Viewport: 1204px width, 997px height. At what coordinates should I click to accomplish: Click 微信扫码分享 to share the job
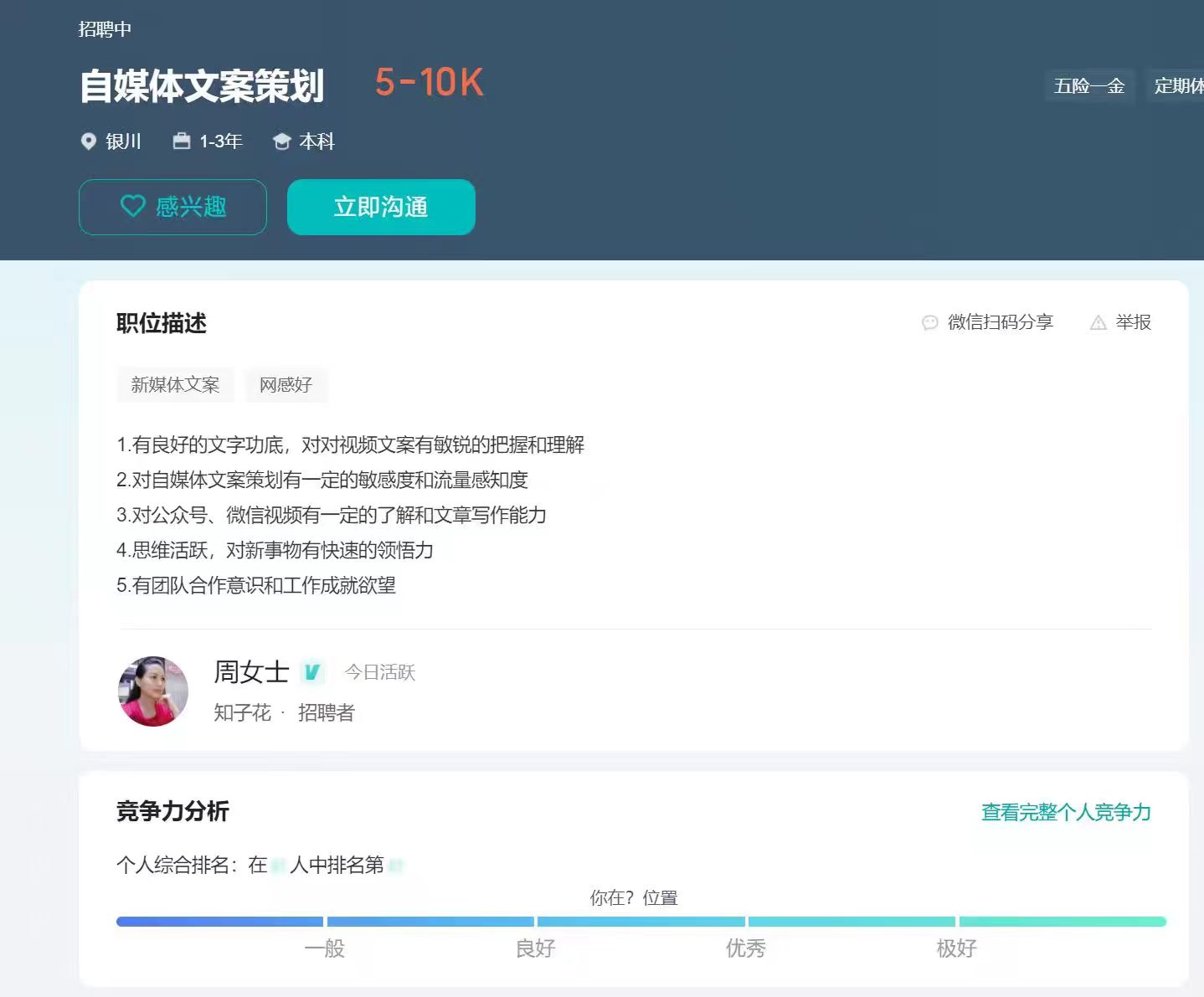1000,322
